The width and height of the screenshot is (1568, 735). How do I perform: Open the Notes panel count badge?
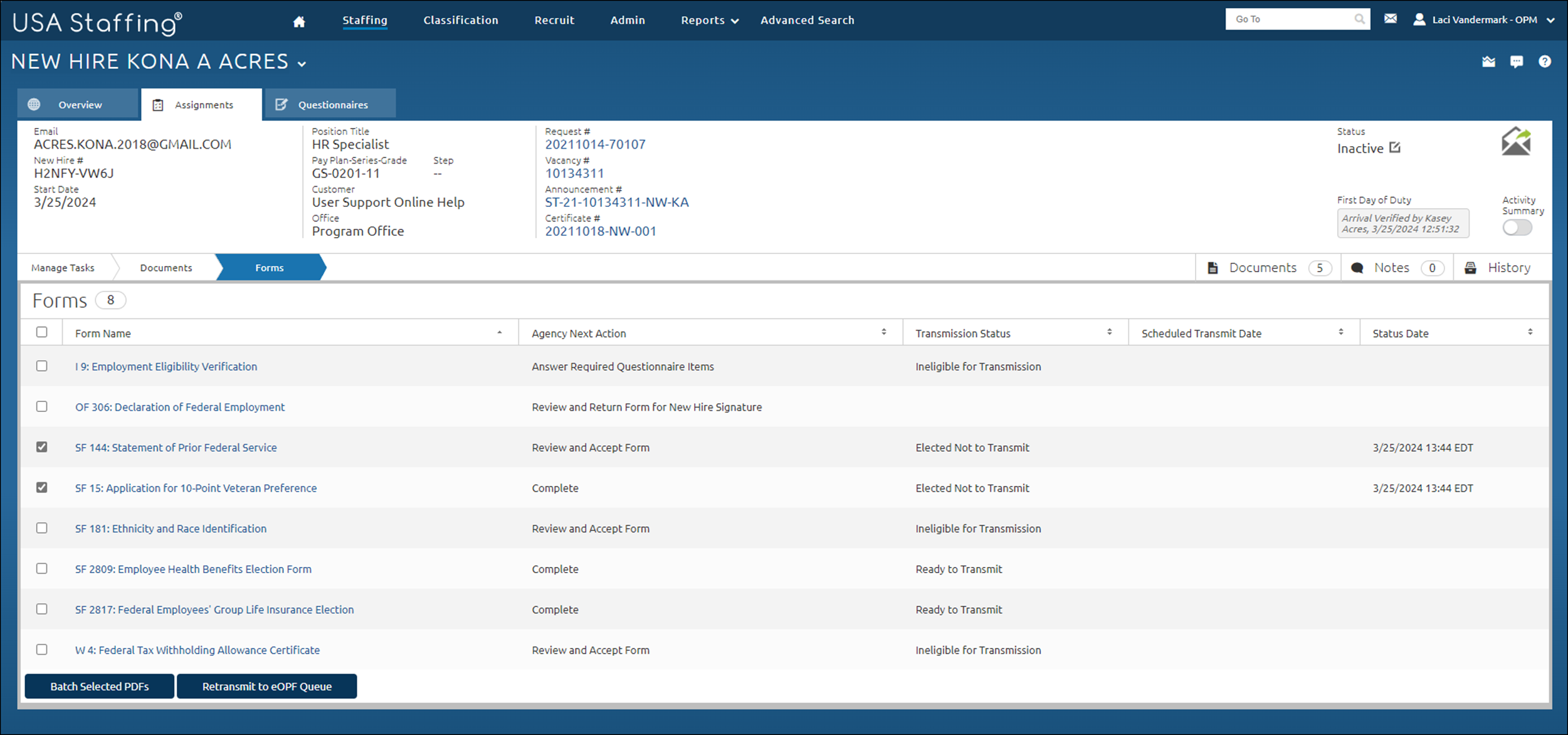click(1432, 268)
